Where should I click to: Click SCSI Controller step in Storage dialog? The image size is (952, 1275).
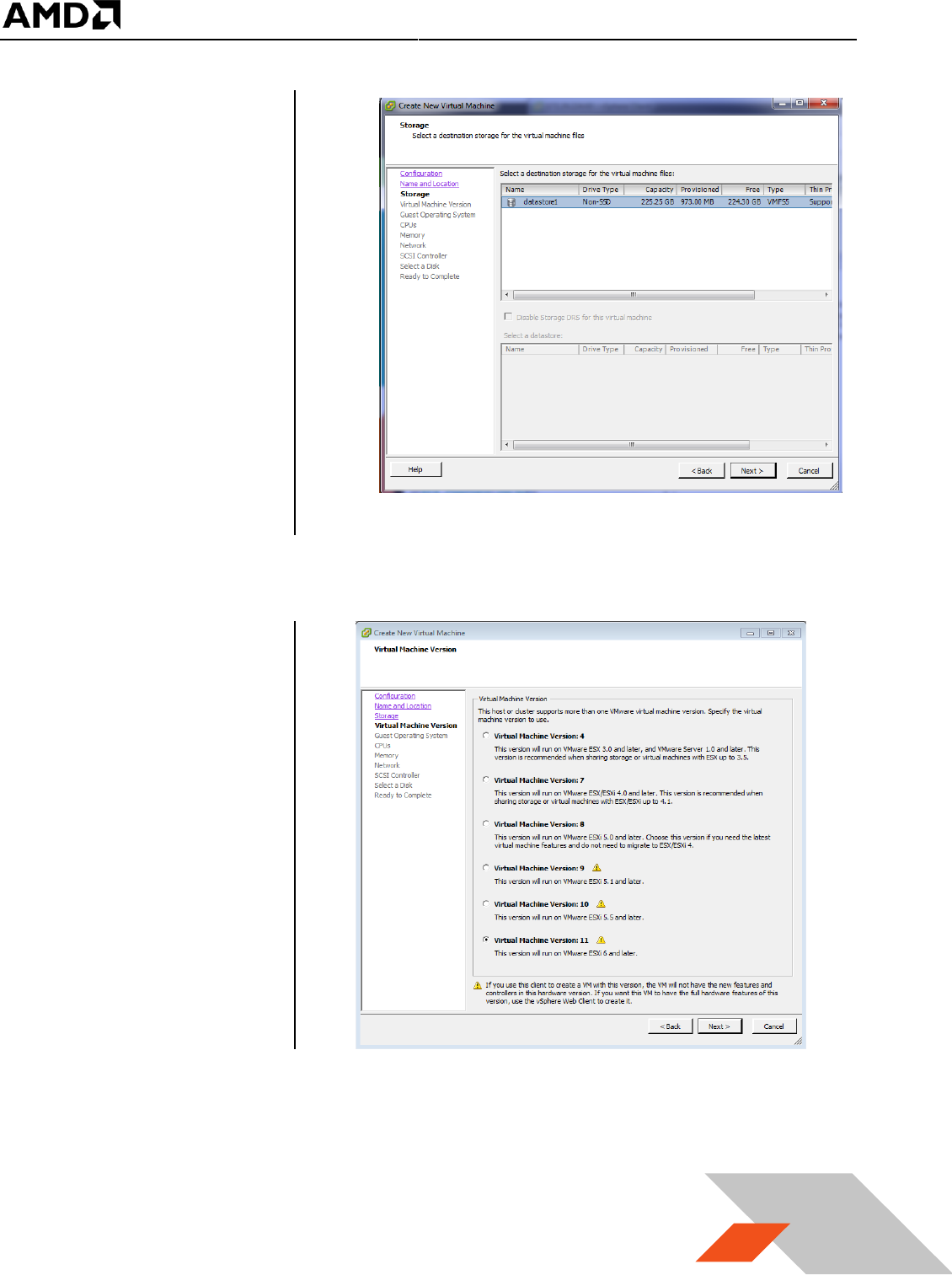click(424, 256)
